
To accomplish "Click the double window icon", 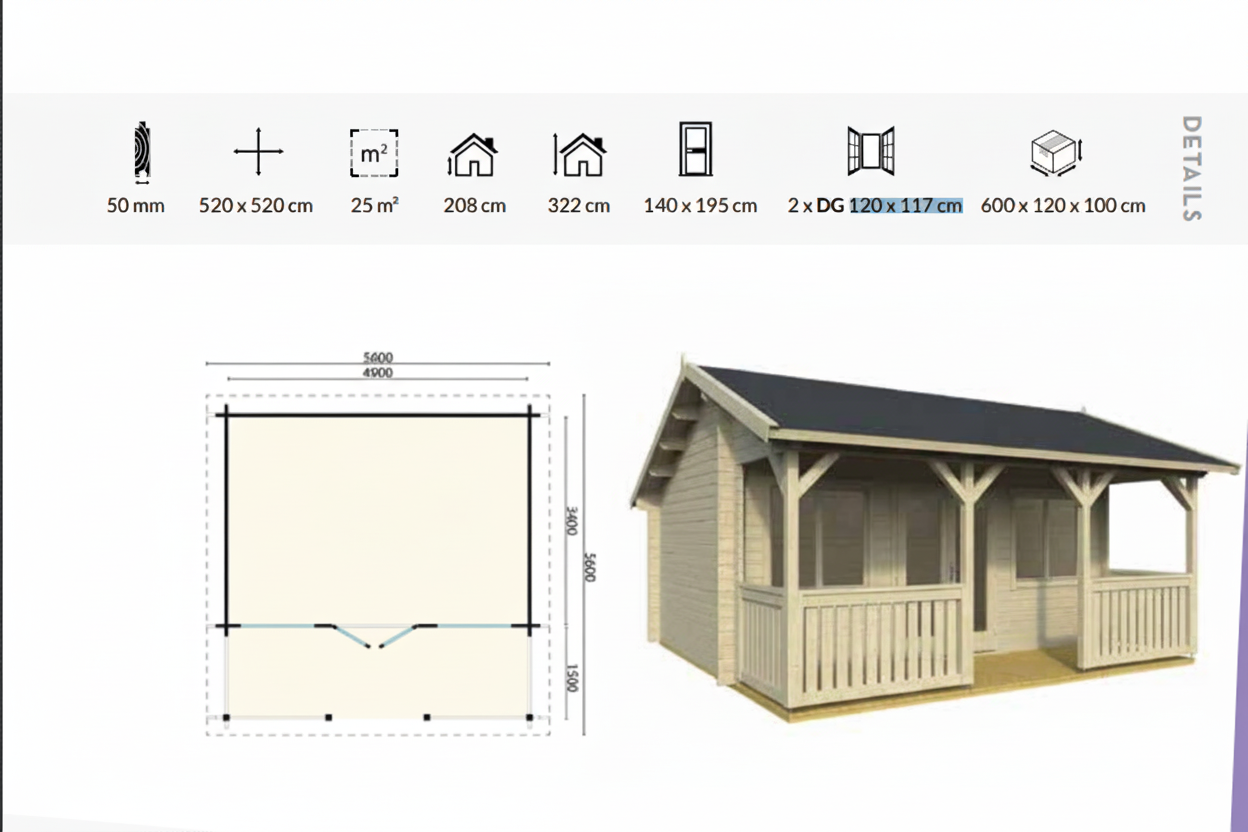I will pyautogui.click(x=870, y=151).
